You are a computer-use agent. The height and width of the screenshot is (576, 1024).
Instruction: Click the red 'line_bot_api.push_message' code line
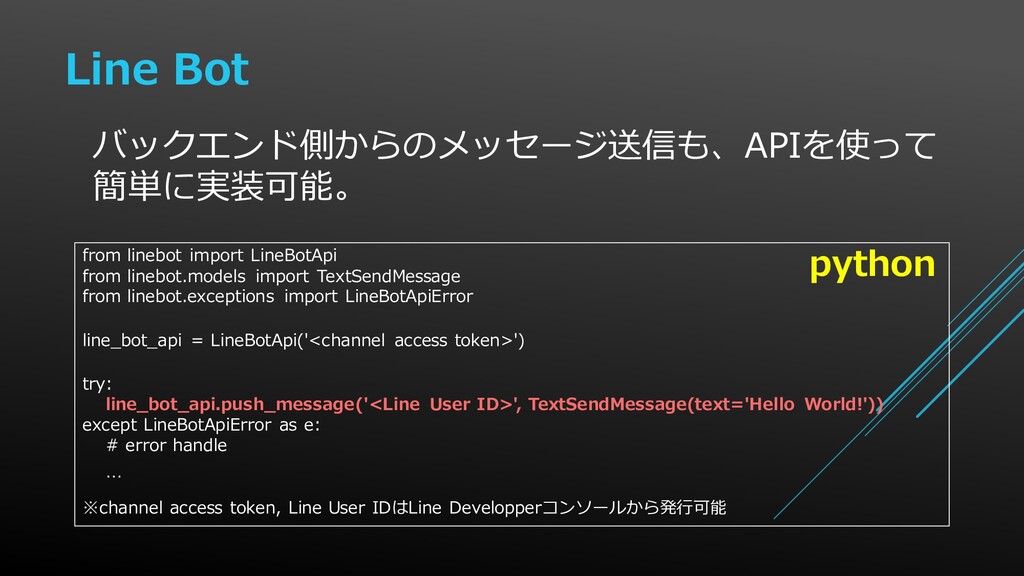pyautogui.click(x=494, y=404)
